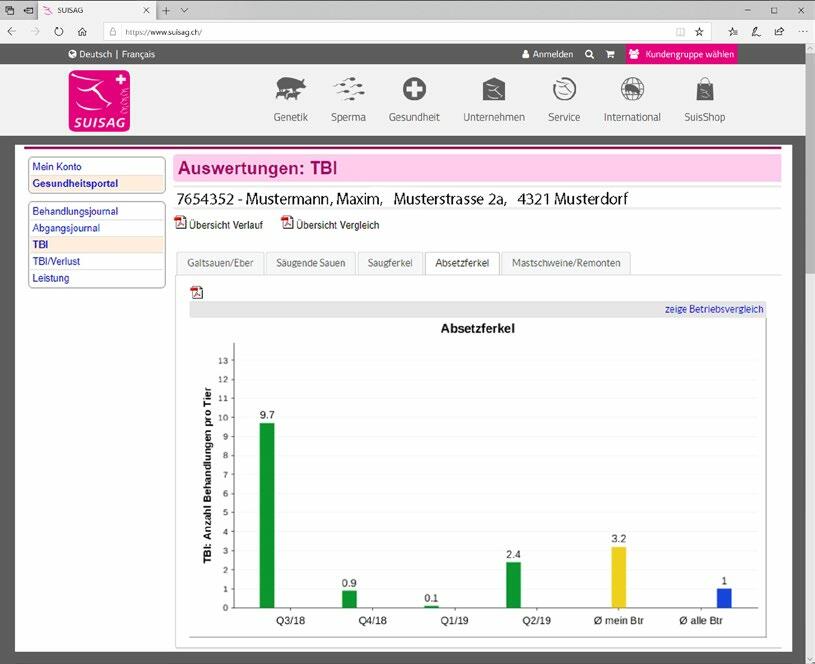Screen dimensions: 815x664
Task: Select Behandlungsjournal in the sidebar
Action: (75, 211)
